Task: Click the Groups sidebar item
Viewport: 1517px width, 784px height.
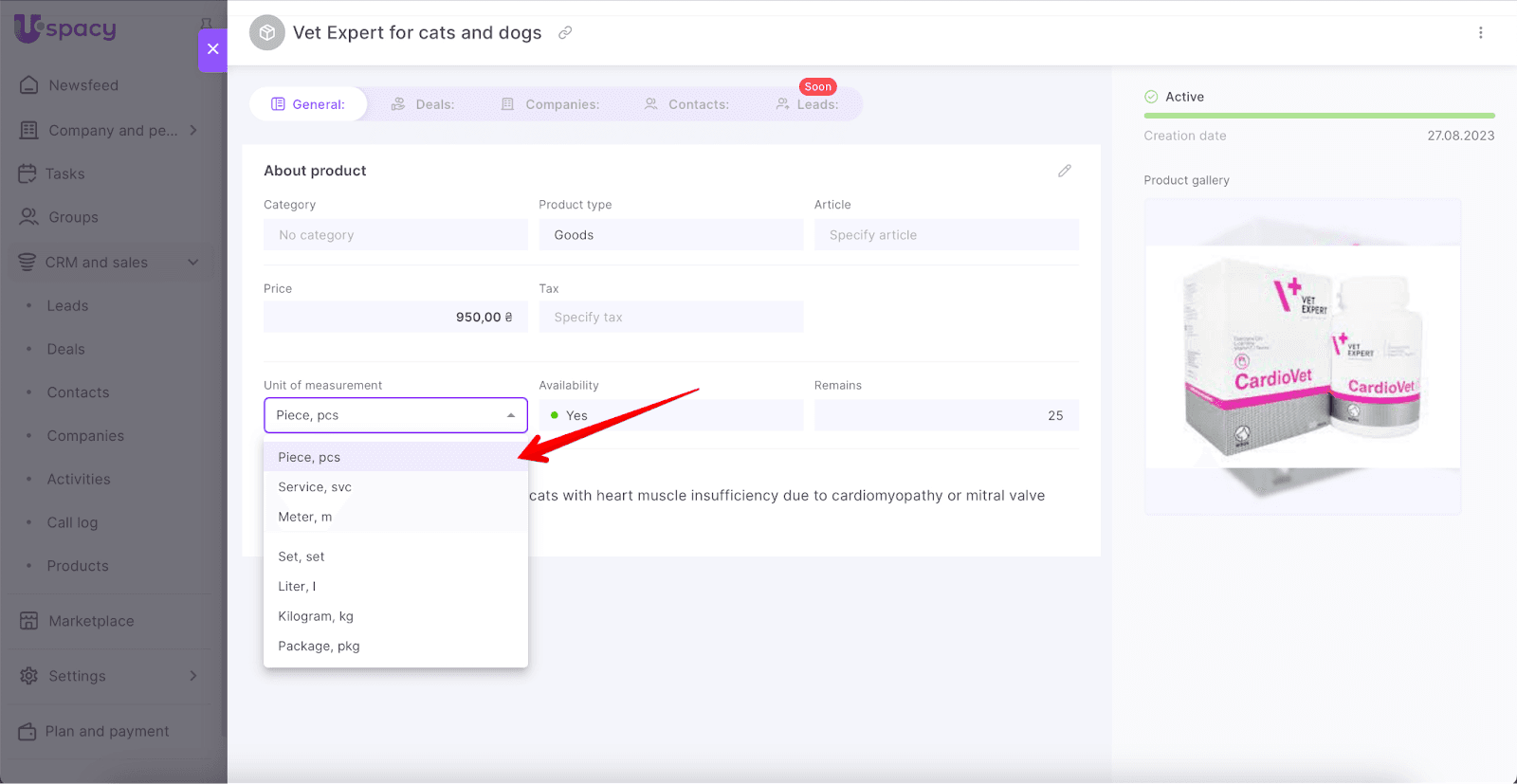Action: pos(73,217)
